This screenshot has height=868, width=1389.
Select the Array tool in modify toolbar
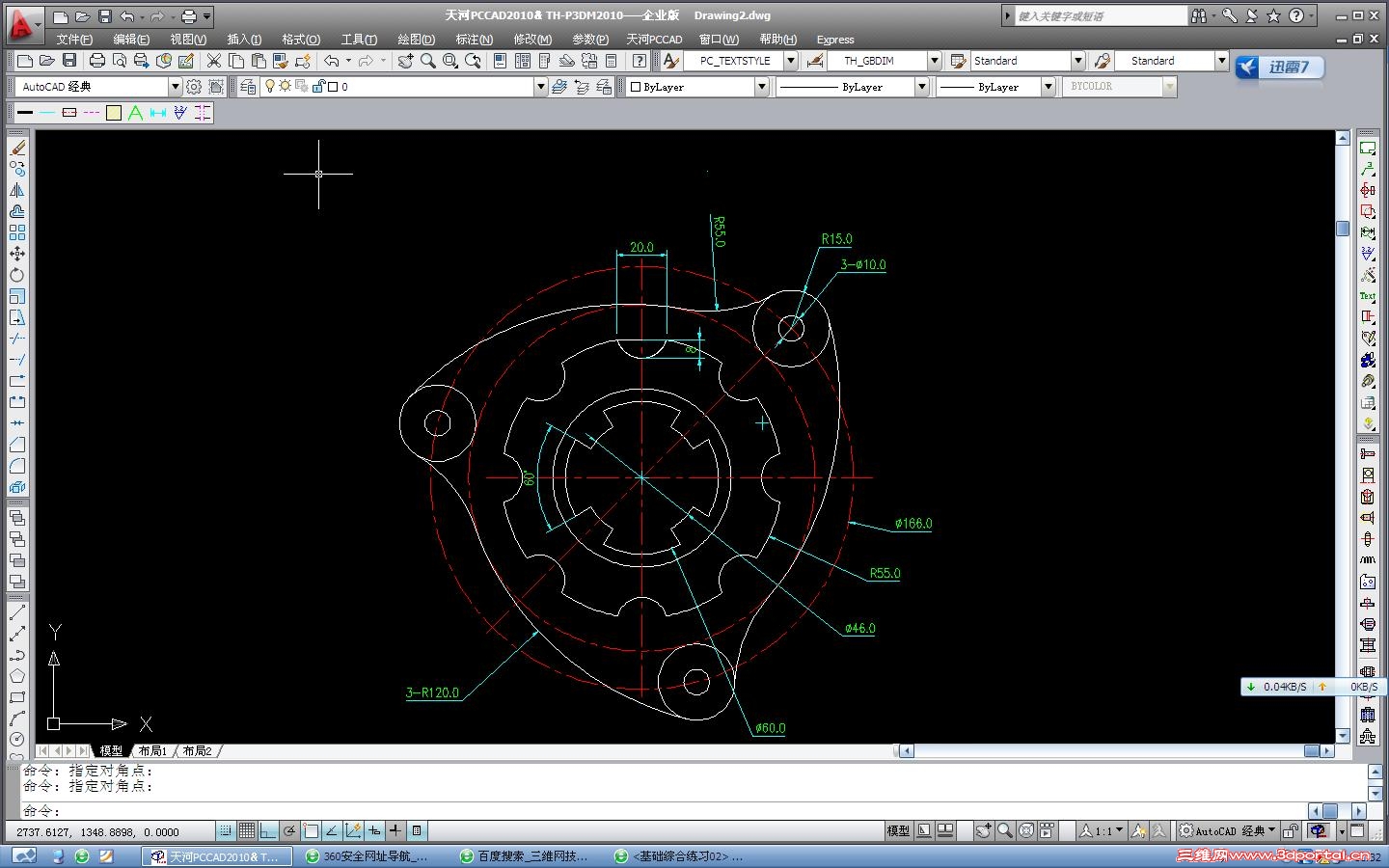[17, 232]
